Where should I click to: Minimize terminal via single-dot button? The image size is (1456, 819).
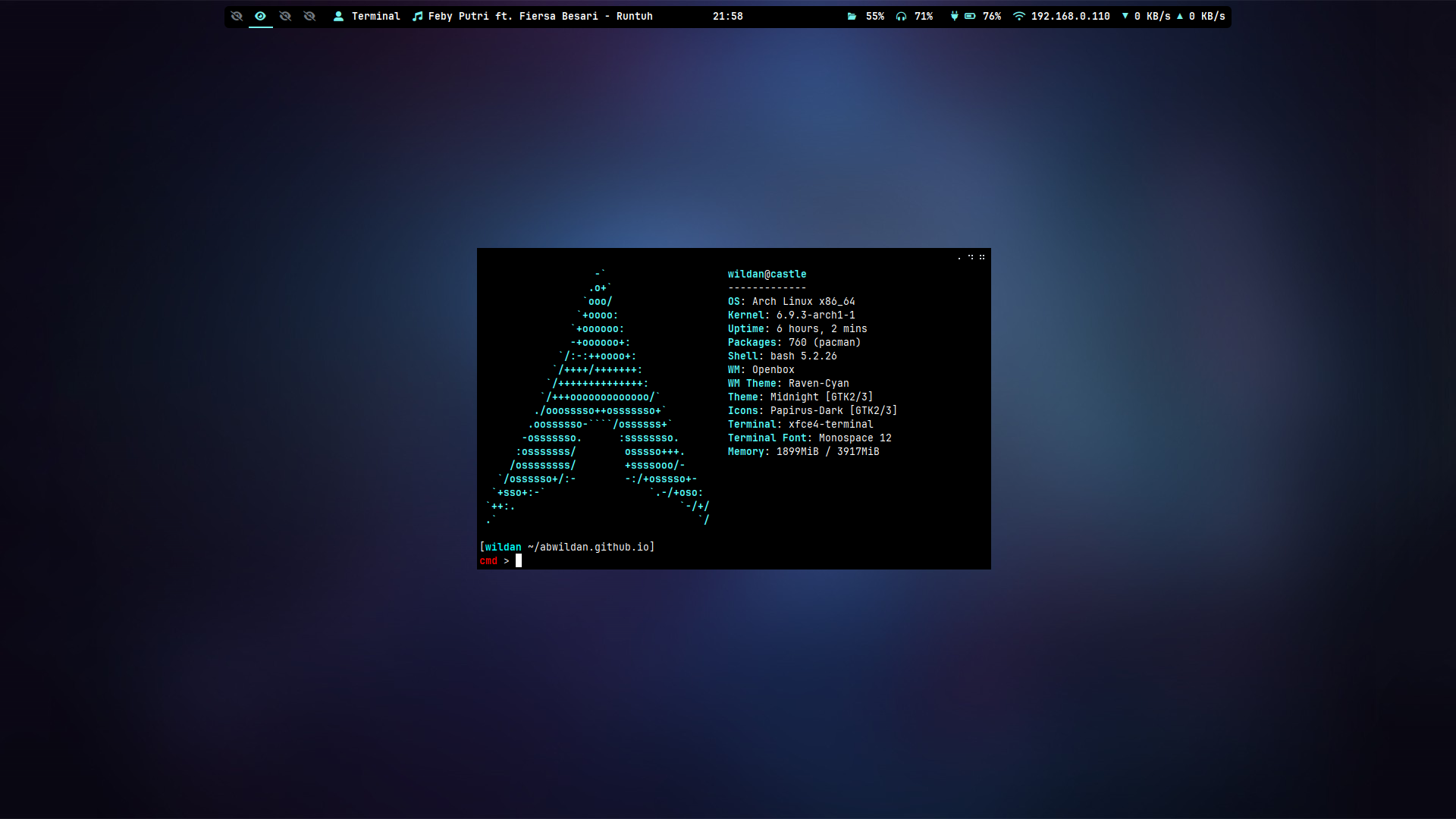click(959, 258)
